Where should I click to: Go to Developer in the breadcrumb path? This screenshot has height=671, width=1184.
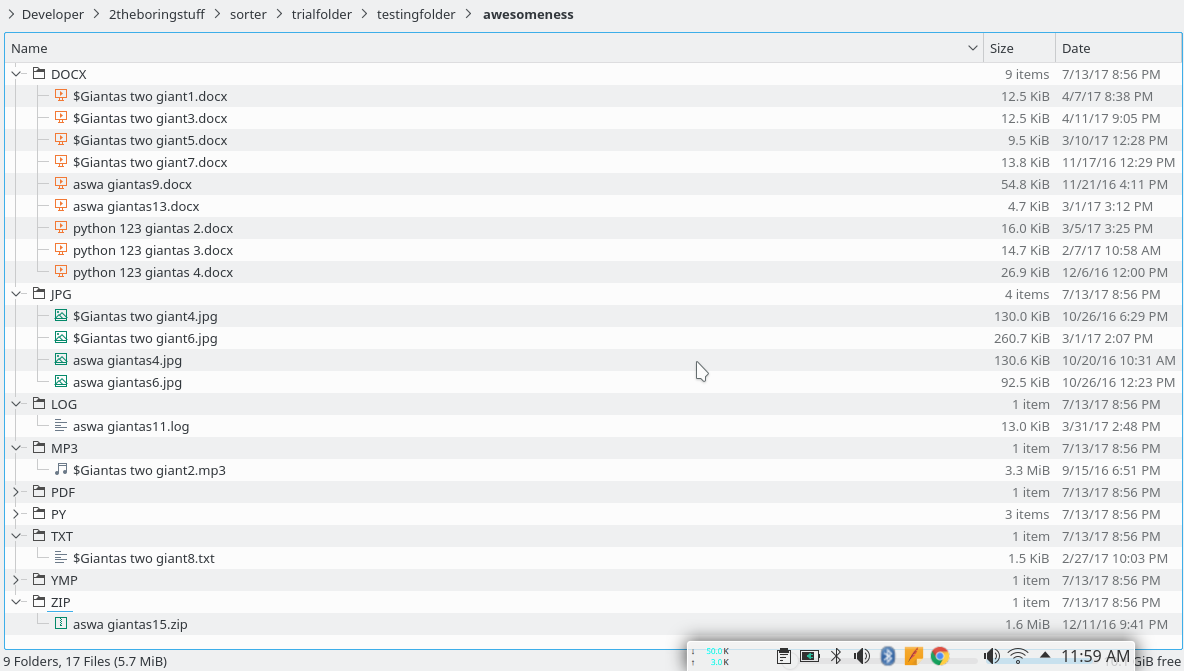(x=53, y=14)
